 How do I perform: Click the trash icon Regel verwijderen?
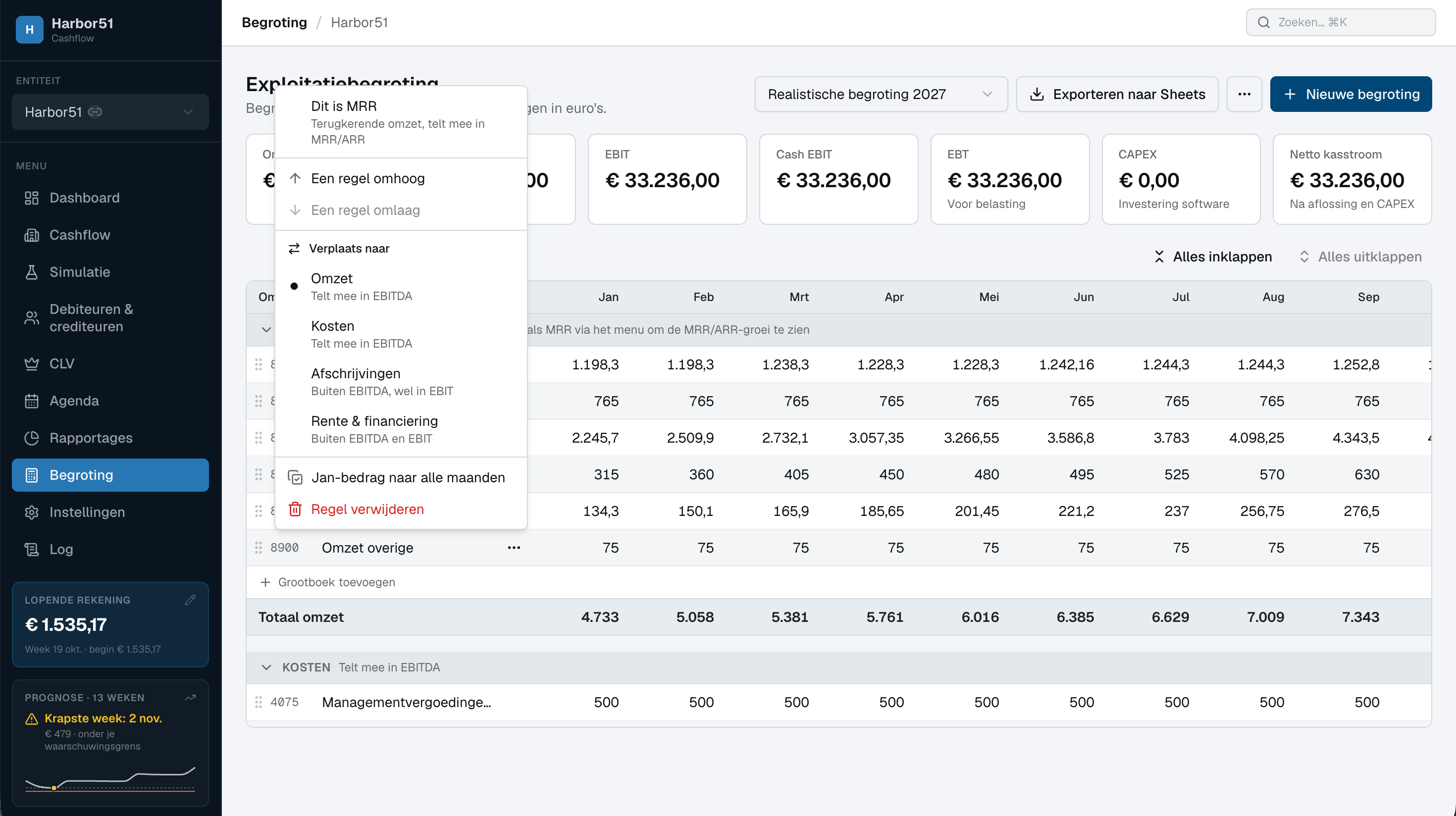coord(295,509)
